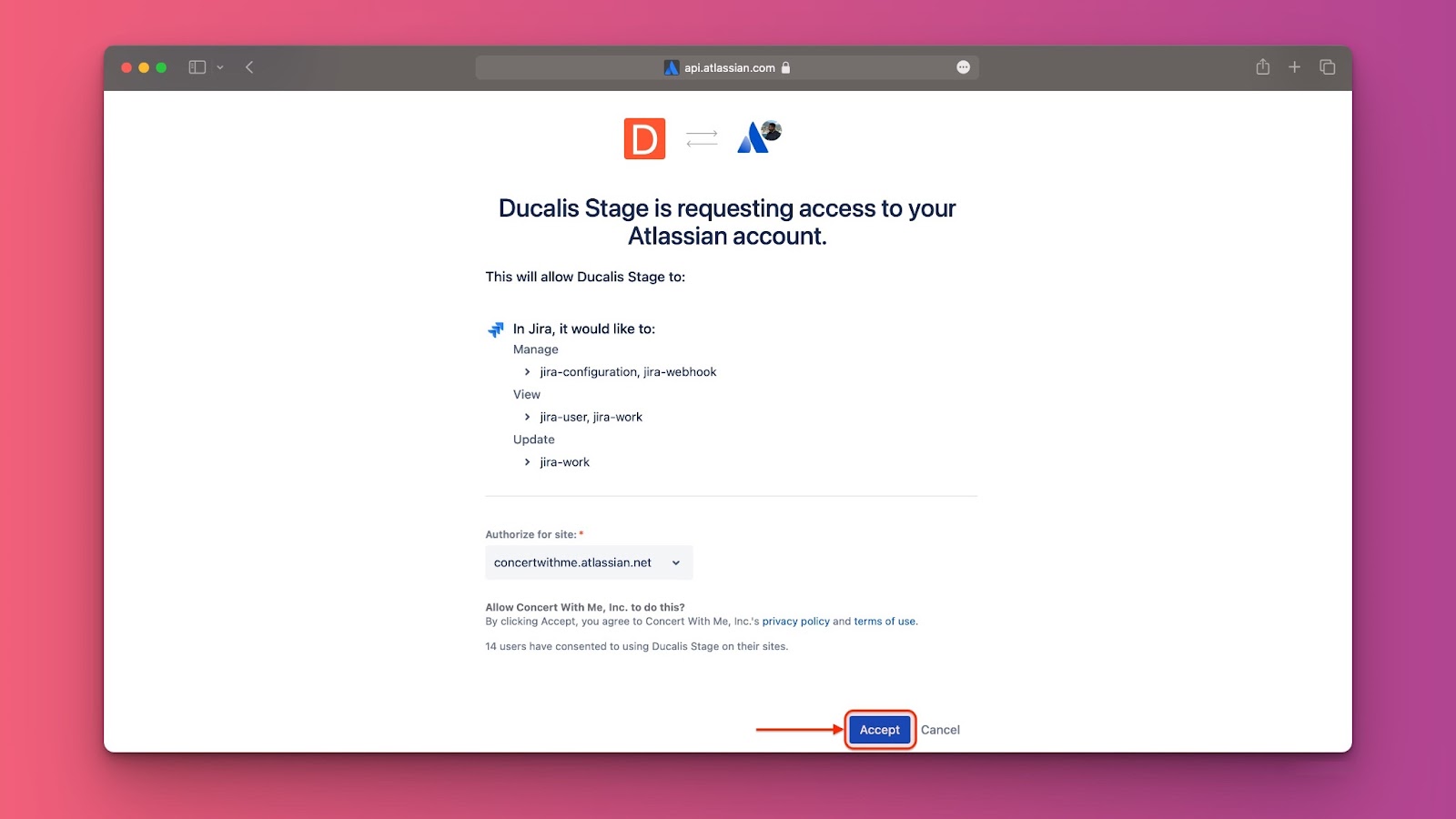Click the 'View' scope heading
1456x819 pixels.
click(x=527, y=394)
